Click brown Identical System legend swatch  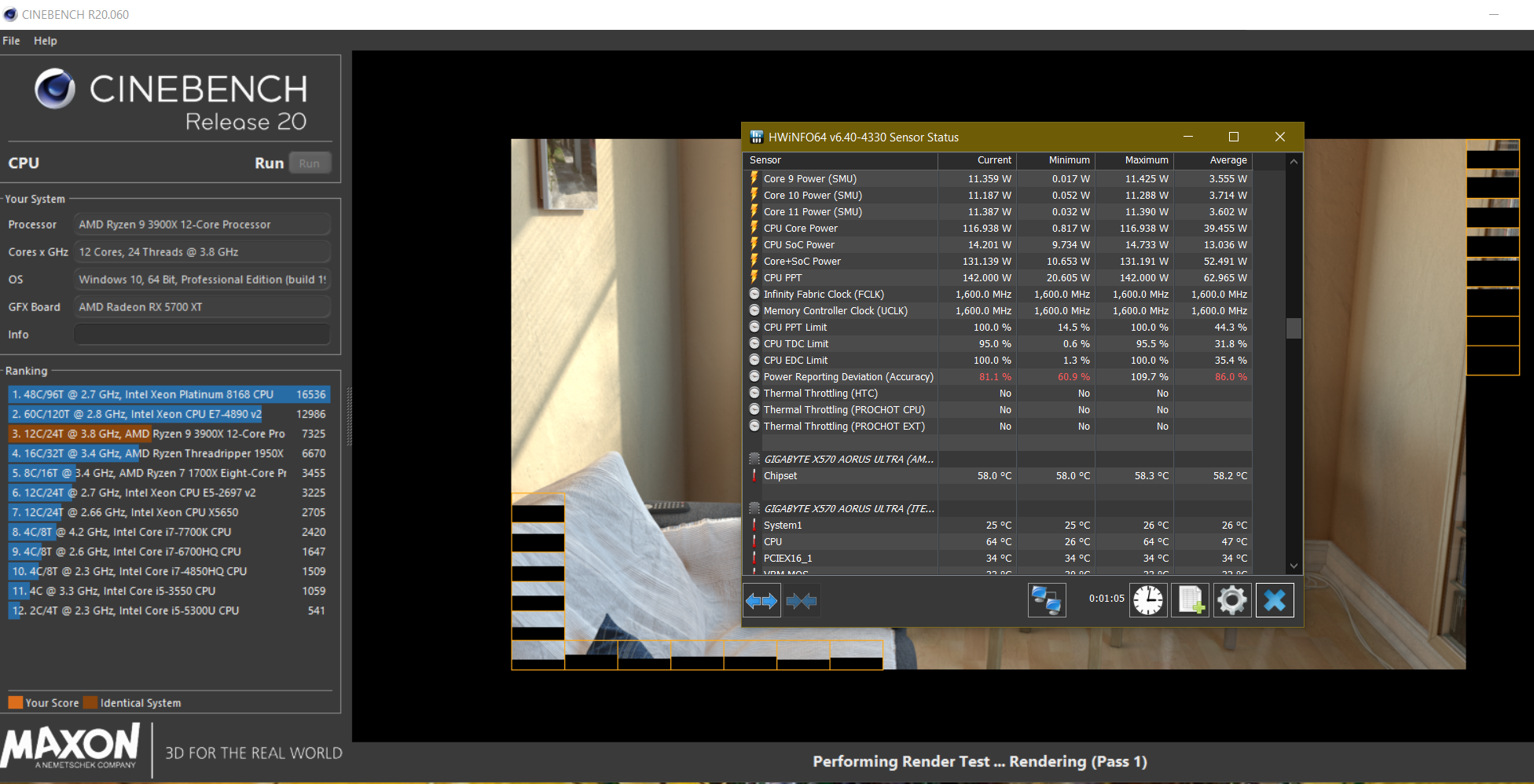[x=90, y=702]
